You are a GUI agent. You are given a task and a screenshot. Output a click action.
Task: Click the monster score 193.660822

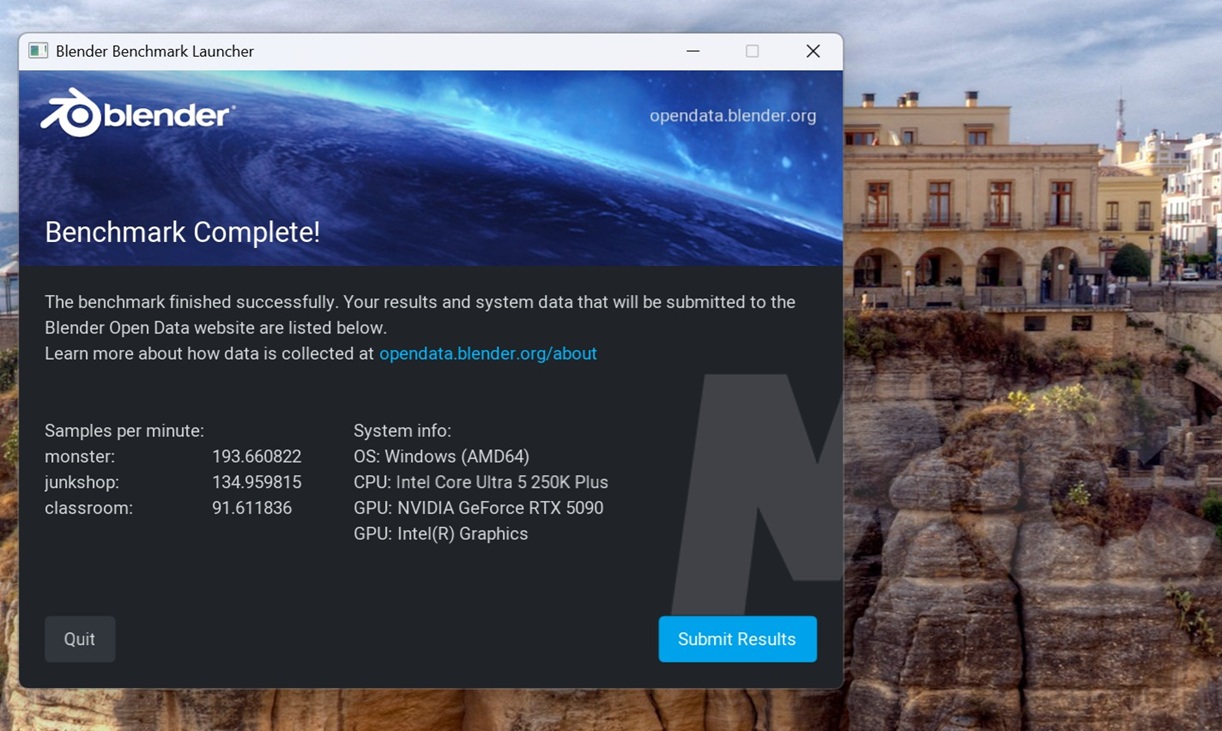(x=256, y=456)
